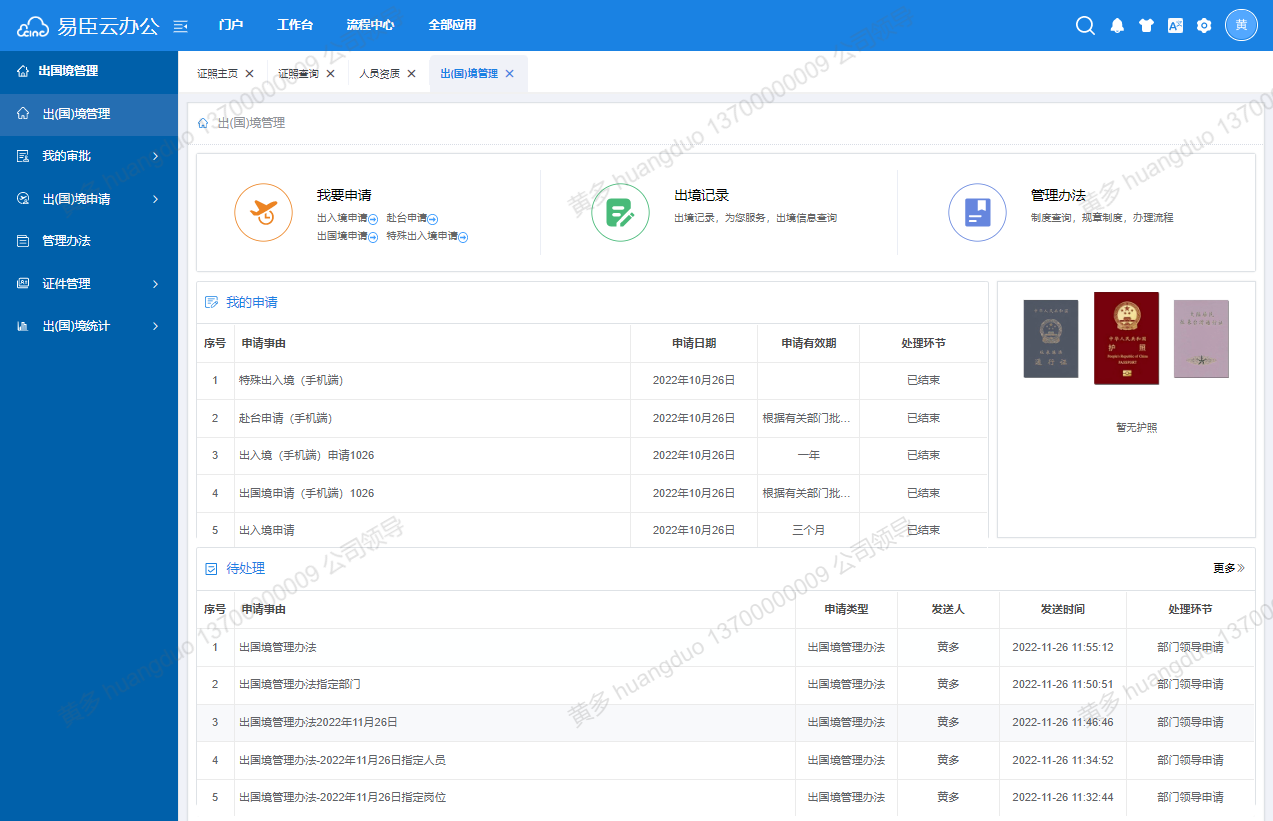Image resolution: width=1273 pixels, height=821 pixels.
Task: Open application 赴台申请（手机端）
Action: point(285,418)
